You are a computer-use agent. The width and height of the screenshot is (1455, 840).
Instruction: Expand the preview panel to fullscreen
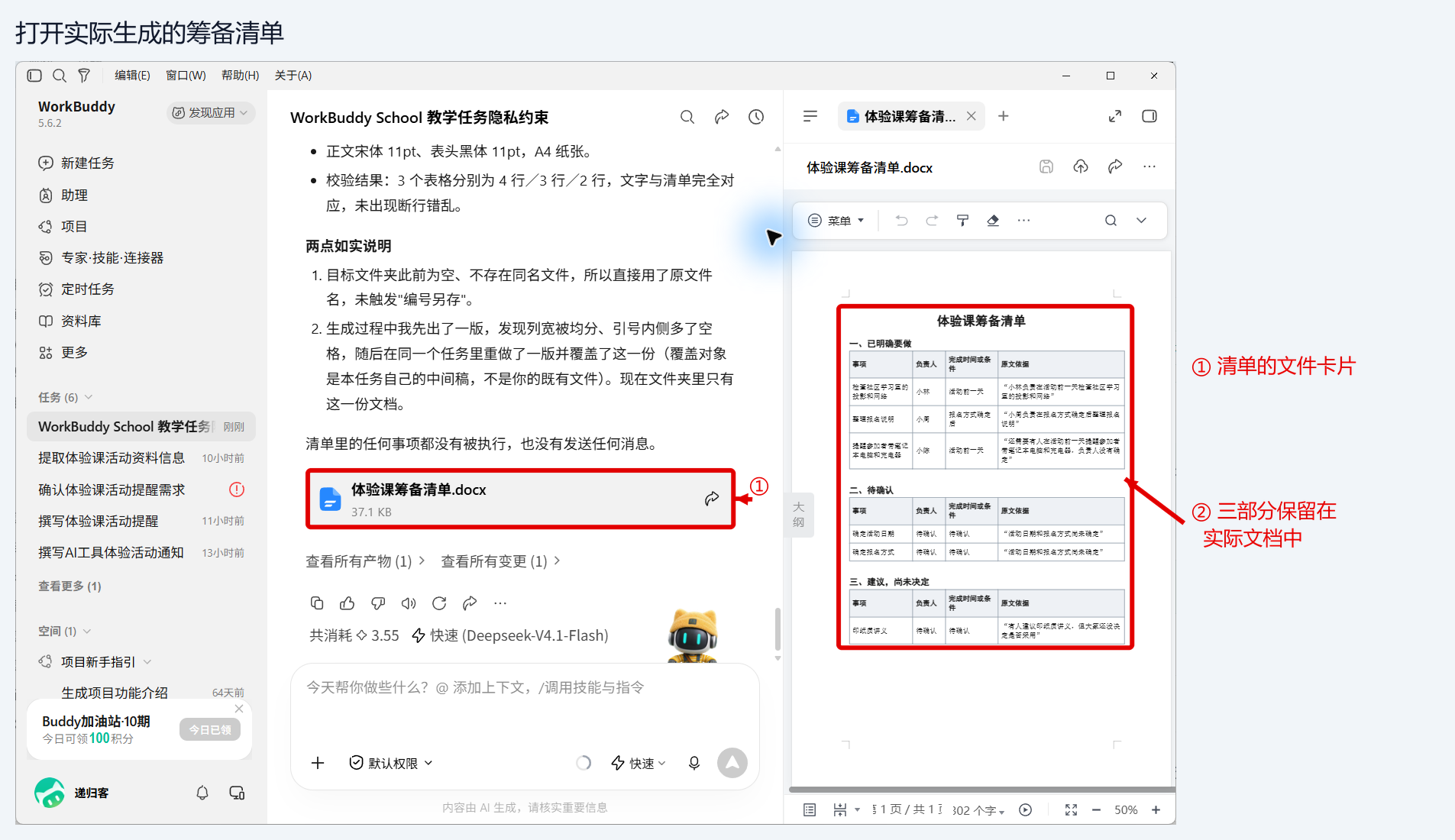(x=1115, y=116)
